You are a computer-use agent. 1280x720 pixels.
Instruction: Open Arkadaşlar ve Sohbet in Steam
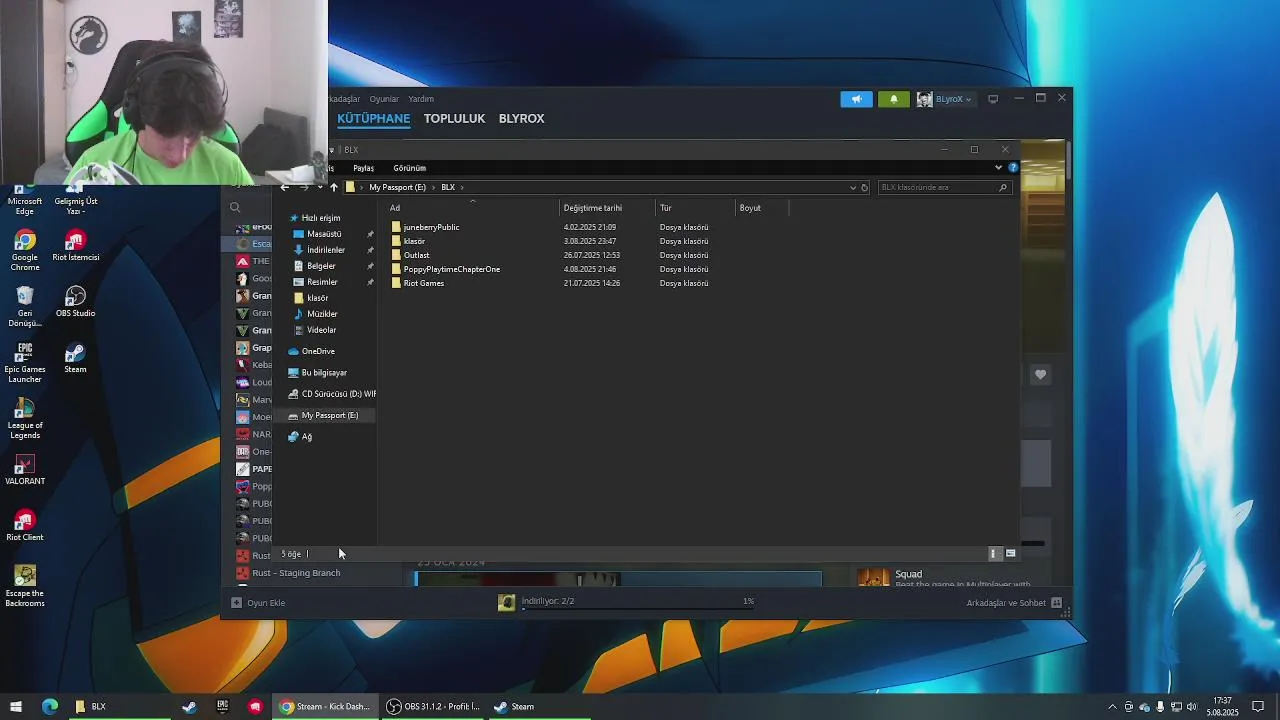(1014, 603)
